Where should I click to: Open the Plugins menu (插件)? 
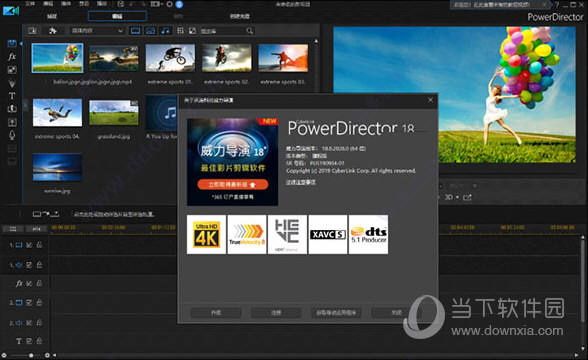click(66, 4)
